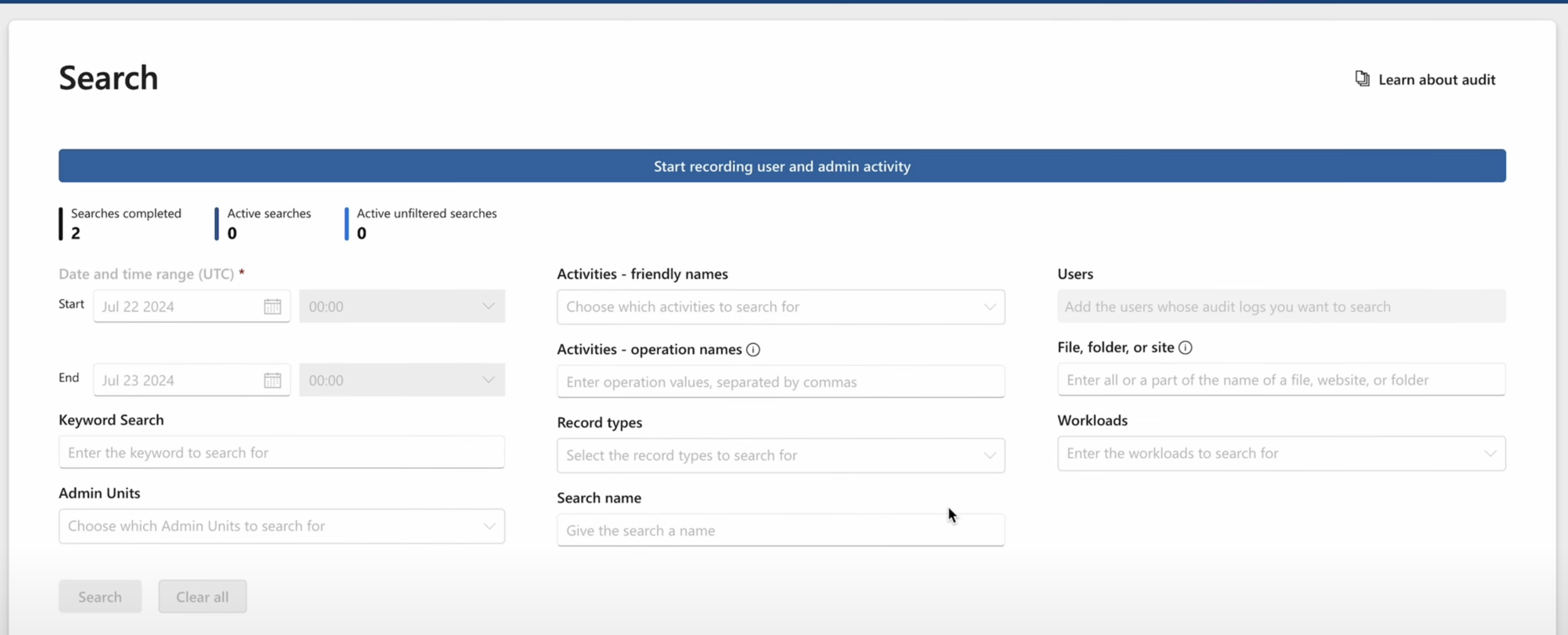Click Start recording user and admin activity
Viewport: 1568px width, 635px height.
(x=782, y=166)
